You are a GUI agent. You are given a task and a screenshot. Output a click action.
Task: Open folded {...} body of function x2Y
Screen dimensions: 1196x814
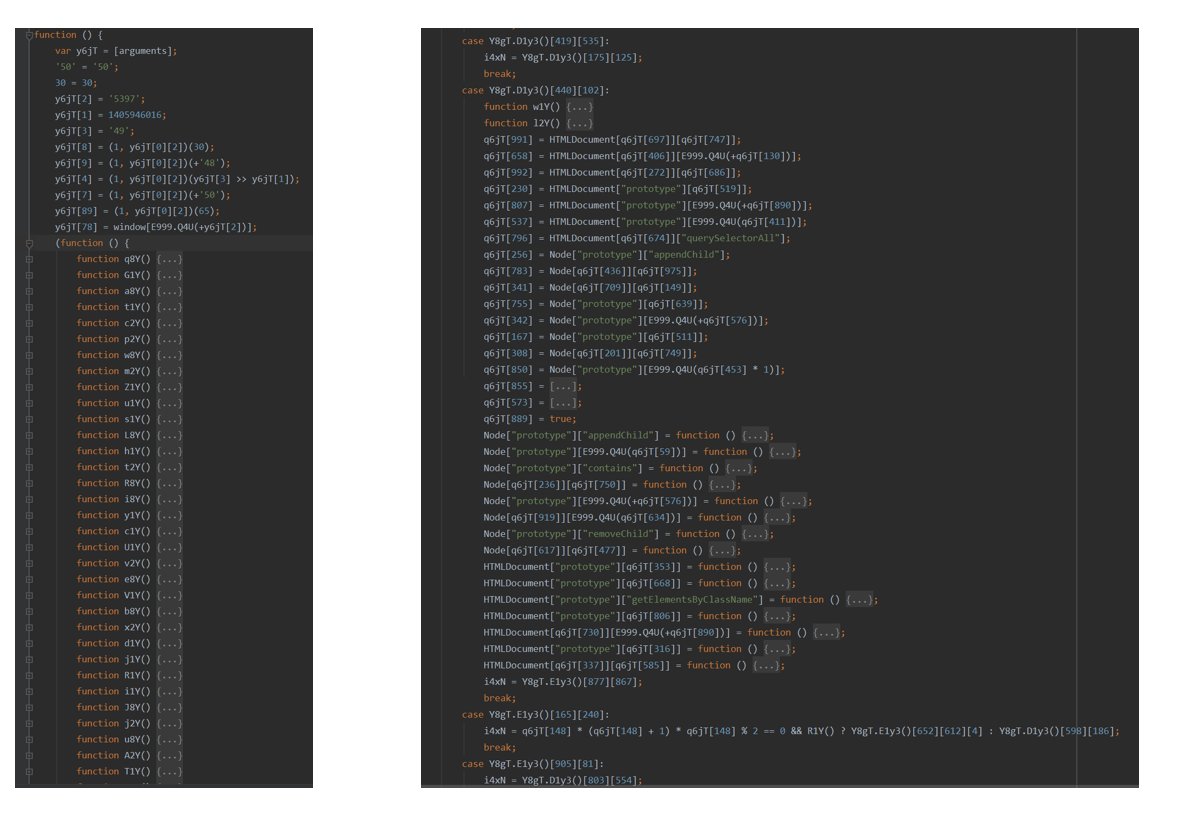point(169,628)
